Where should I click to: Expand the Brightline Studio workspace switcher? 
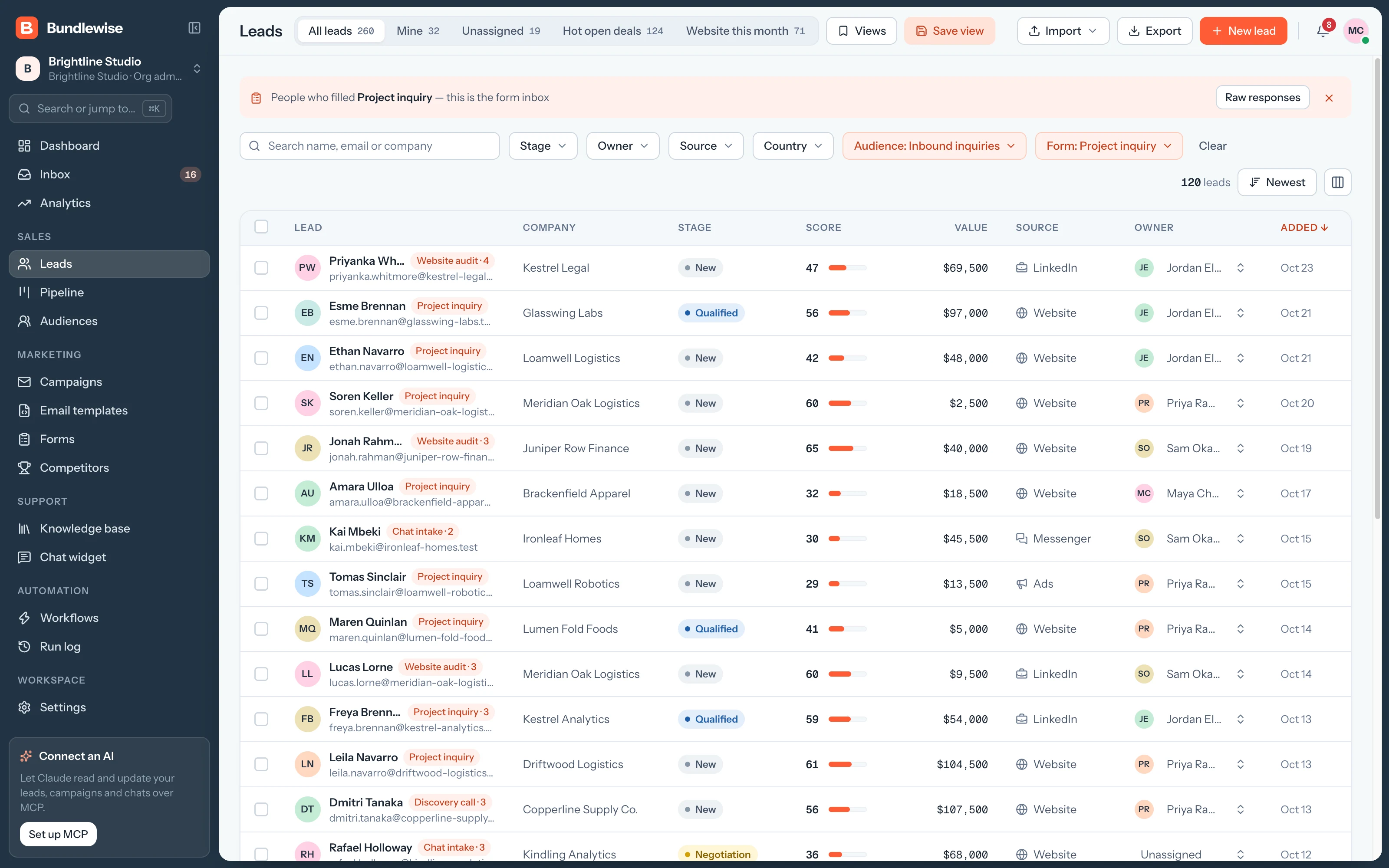pos(109,68)
